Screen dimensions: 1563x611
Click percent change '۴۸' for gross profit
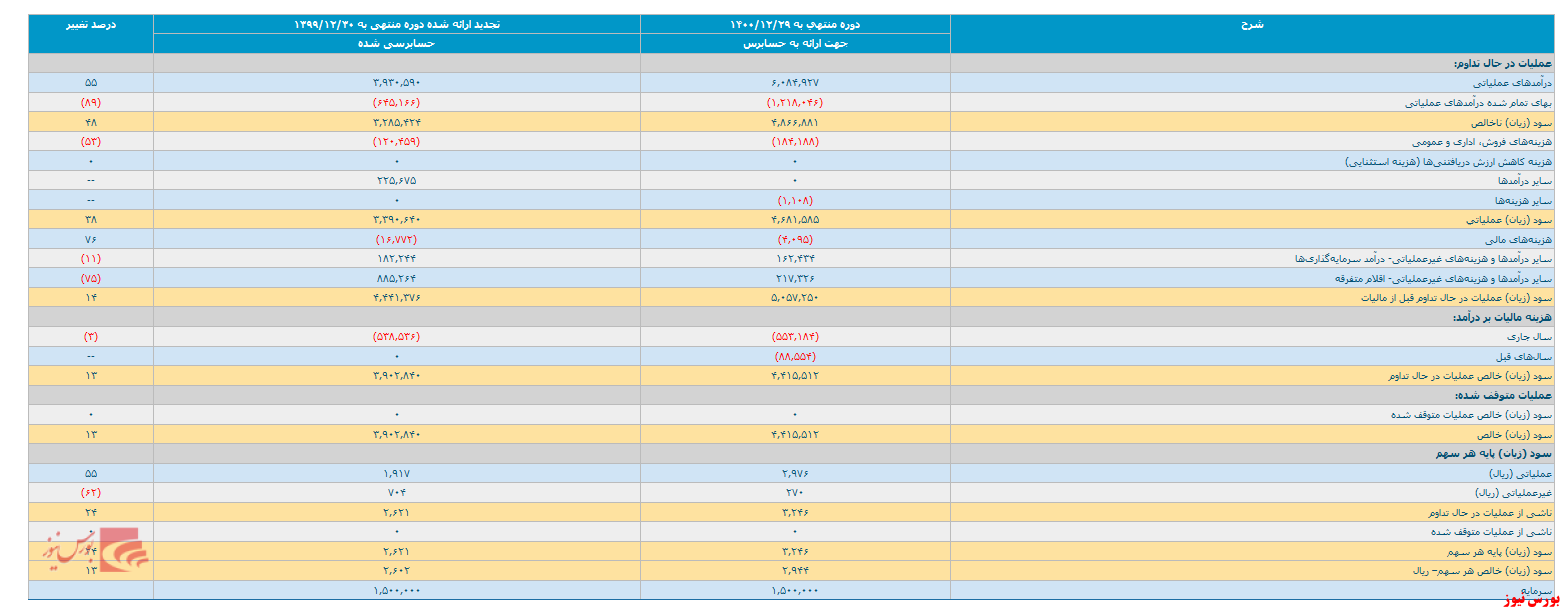point(91,122)
